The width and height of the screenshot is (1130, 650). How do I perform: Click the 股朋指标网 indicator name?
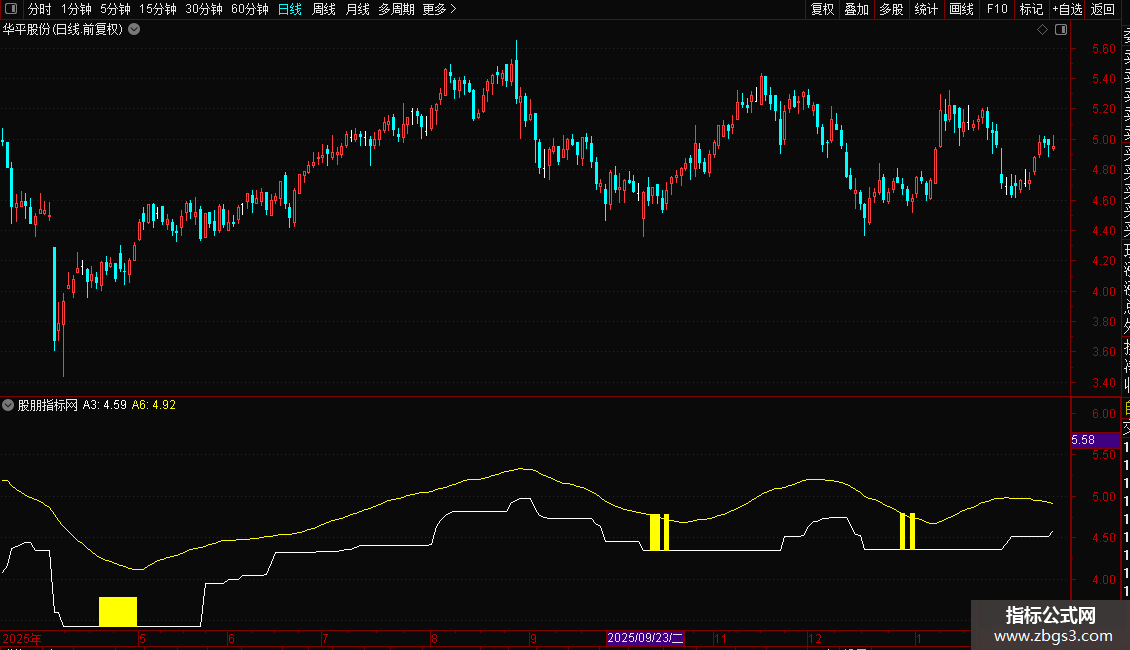[48, 405]
